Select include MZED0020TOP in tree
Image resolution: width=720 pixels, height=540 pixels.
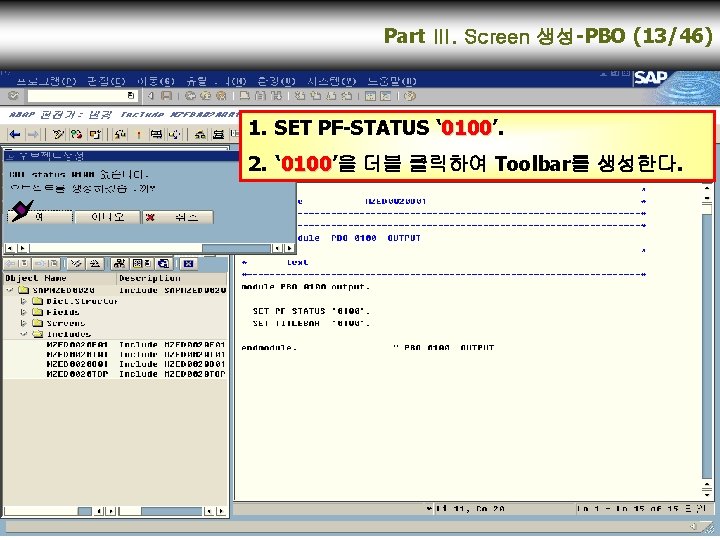pyautogui.click(x=78, y=374)
